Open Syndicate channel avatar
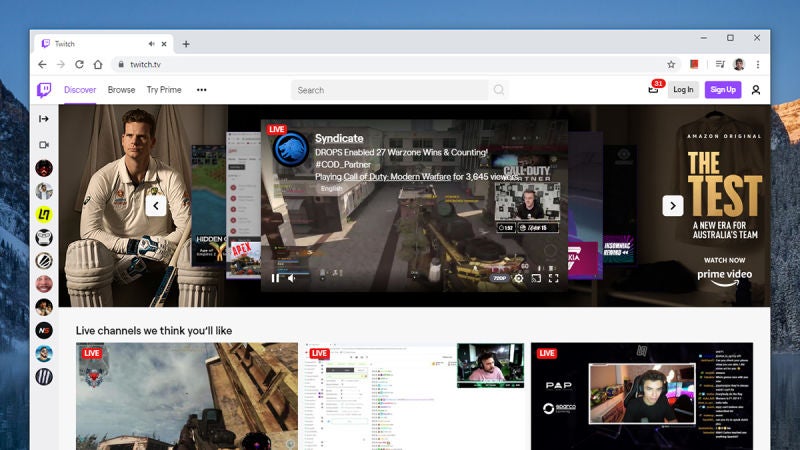This screenshot has height=450, width=800. point(290,150)
